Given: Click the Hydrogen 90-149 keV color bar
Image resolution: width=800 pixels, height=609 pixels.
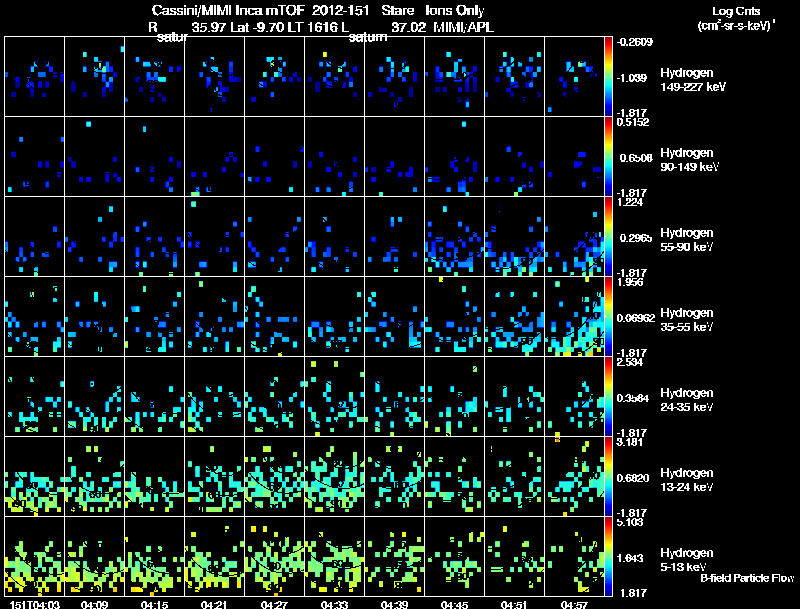Looking at the screenshot, I should [x=608, y=157].
